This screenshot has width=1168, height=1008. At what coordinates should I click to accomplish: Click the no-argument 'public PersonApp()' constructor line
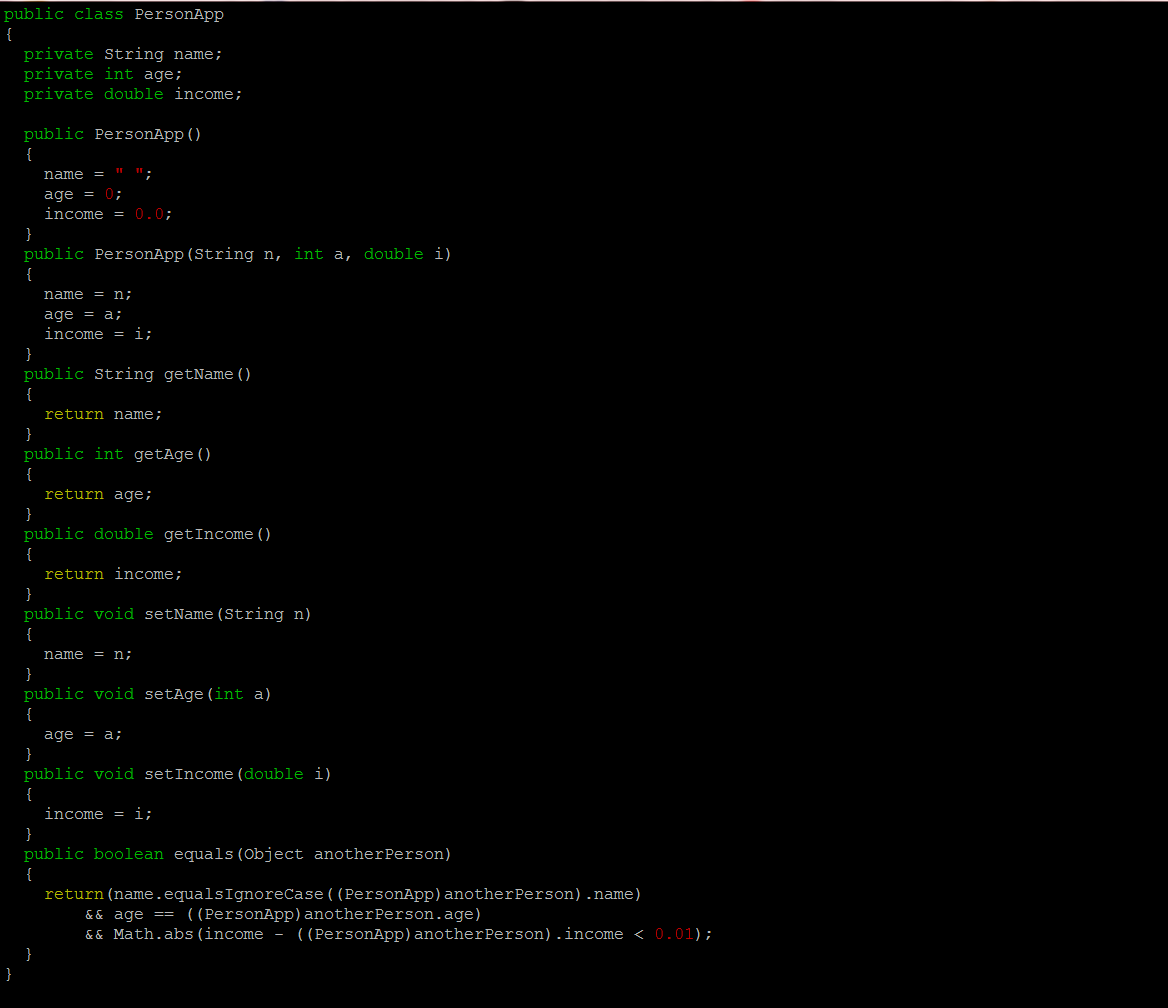click(112, 134)
